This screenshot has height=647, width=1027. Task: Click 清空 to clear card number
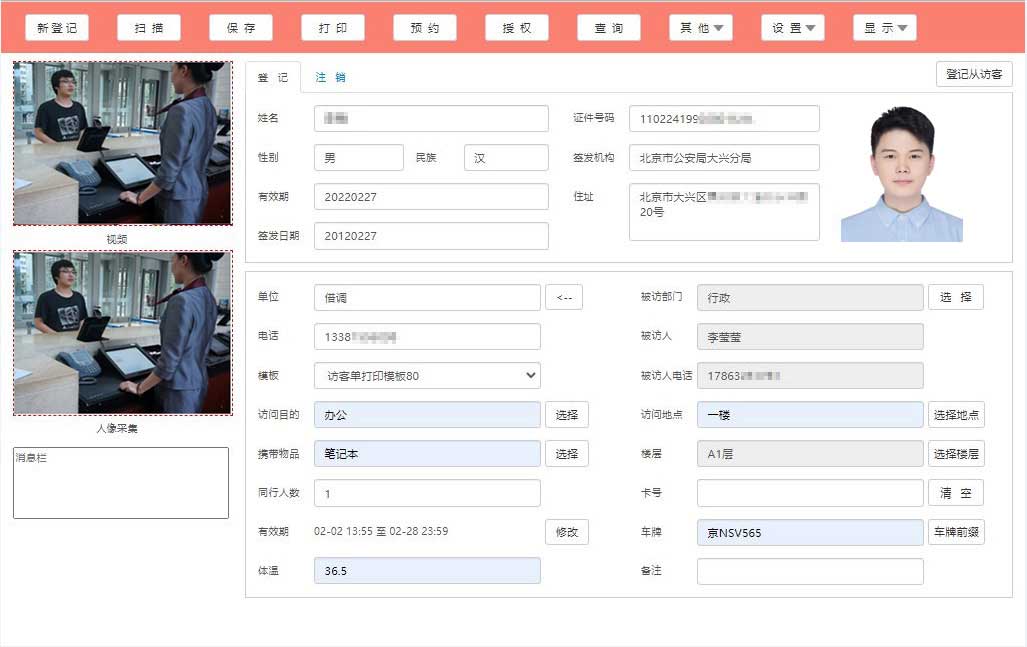point(956,493)
